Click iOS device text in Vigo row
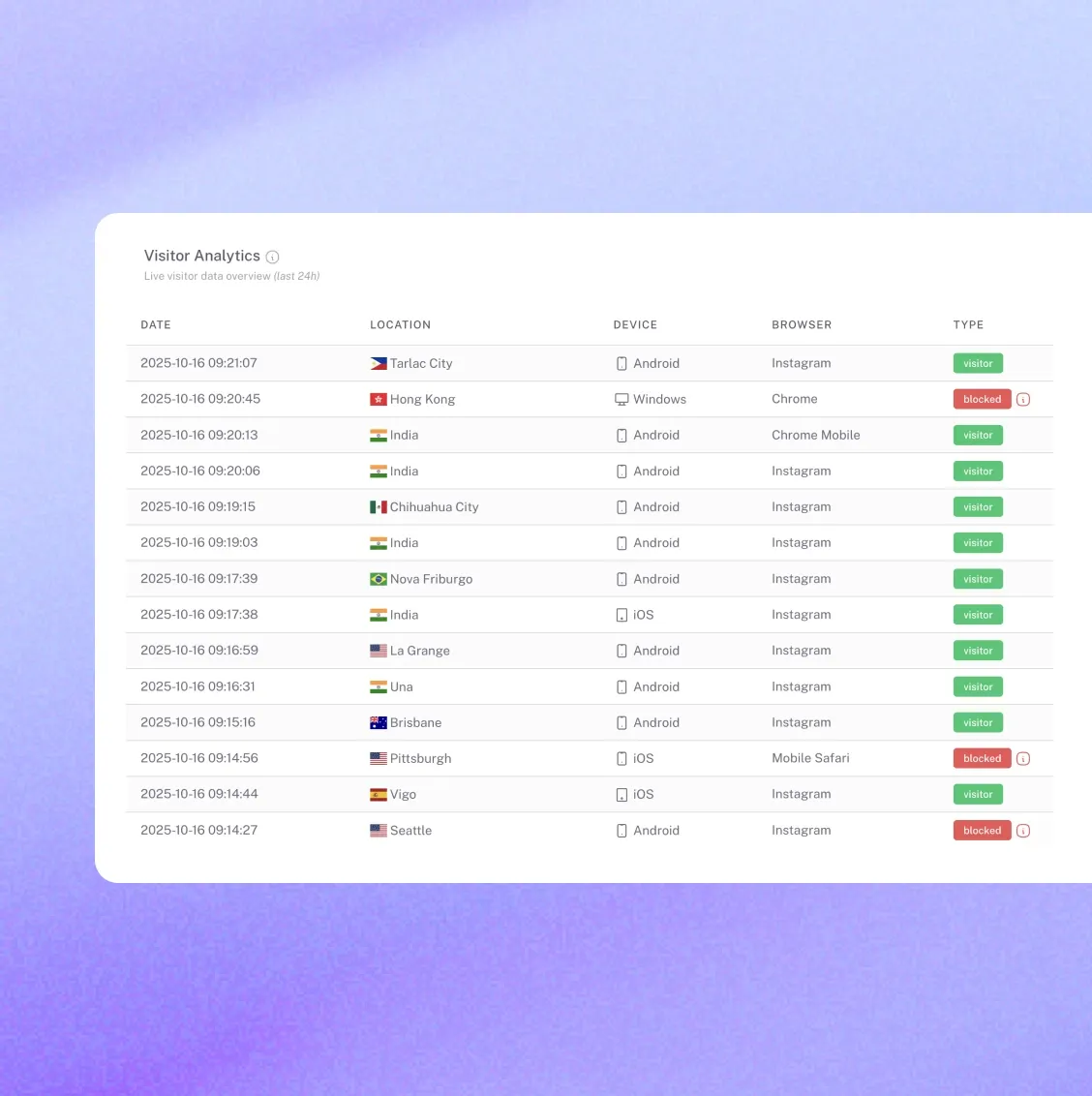Viewport: 1092px width, 1096px height. pyautogui.click(x=643, y=794)
